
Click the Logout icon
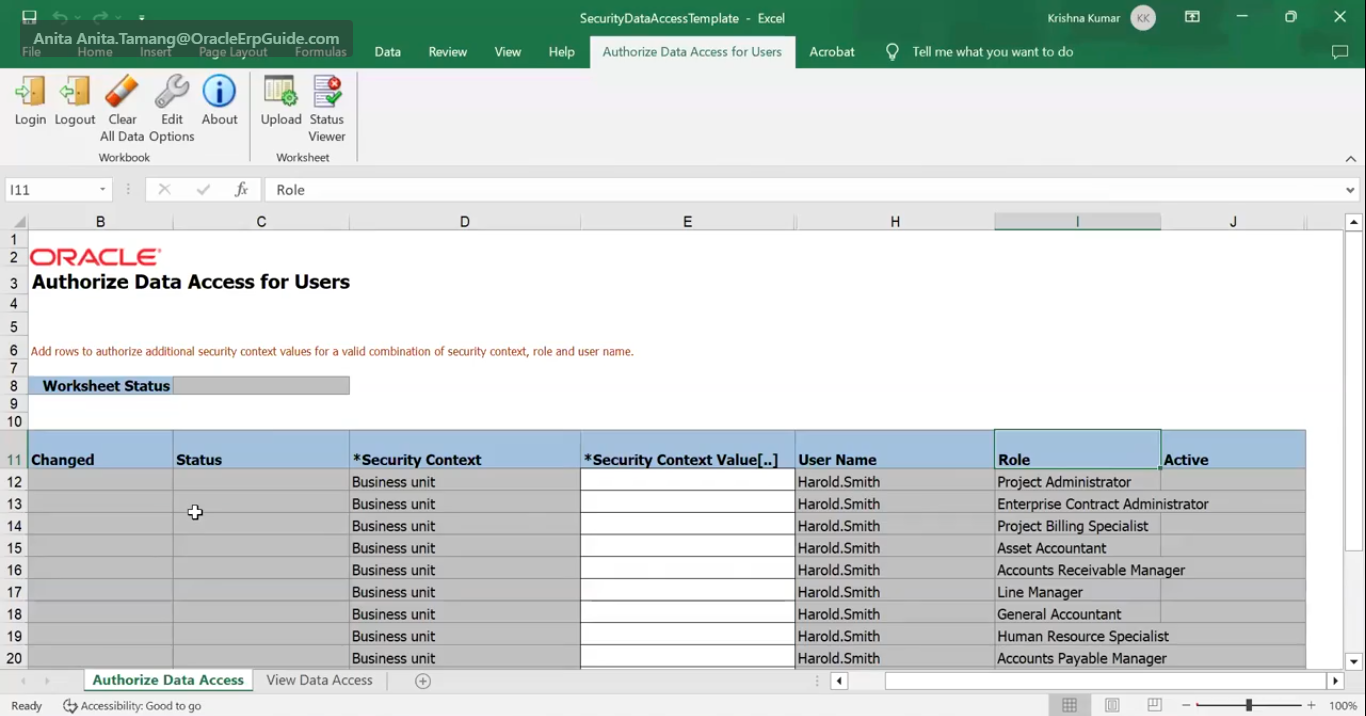[x=74, y=100]
